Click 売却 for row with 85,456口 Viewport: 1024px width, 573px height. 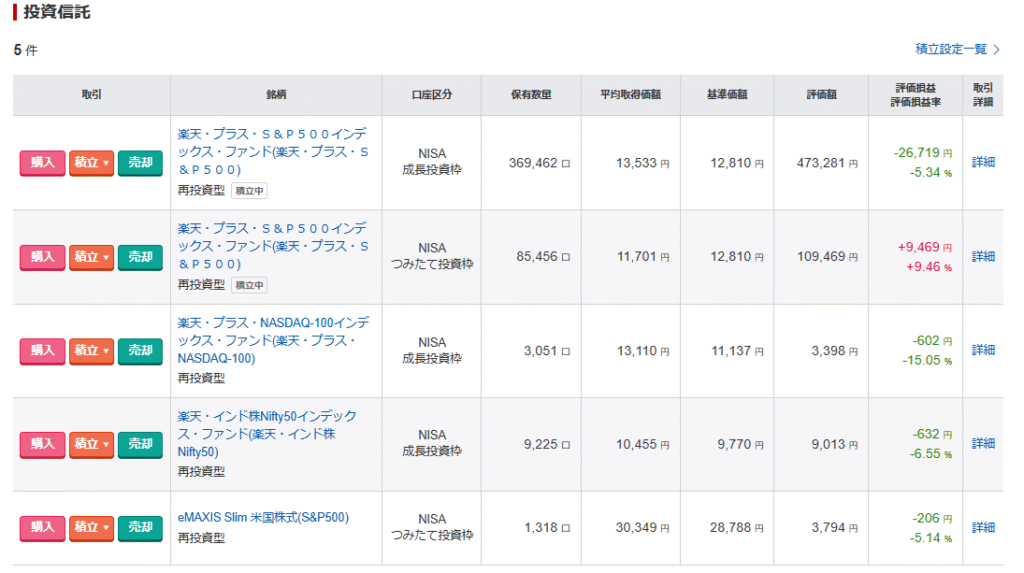click(x=140, y=257)
